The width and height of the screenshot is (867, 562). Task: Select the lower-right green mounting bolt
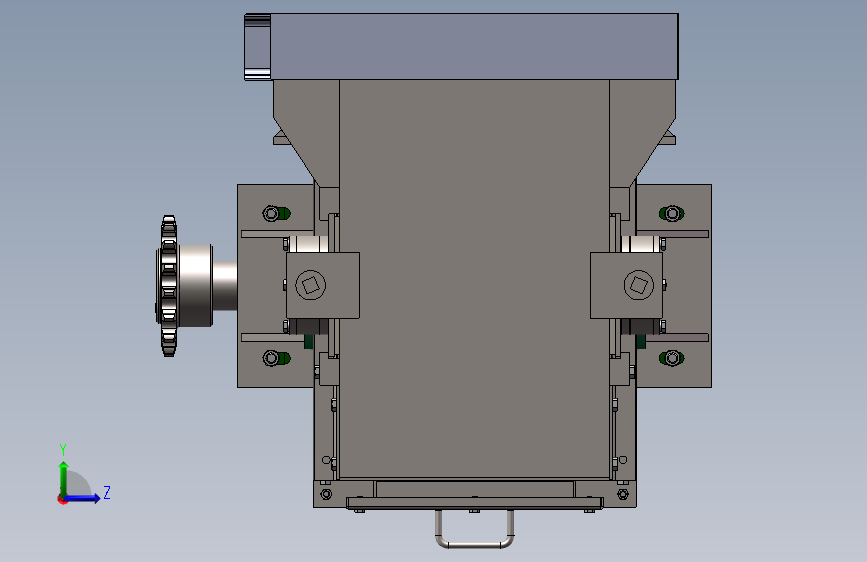(672, 358)
